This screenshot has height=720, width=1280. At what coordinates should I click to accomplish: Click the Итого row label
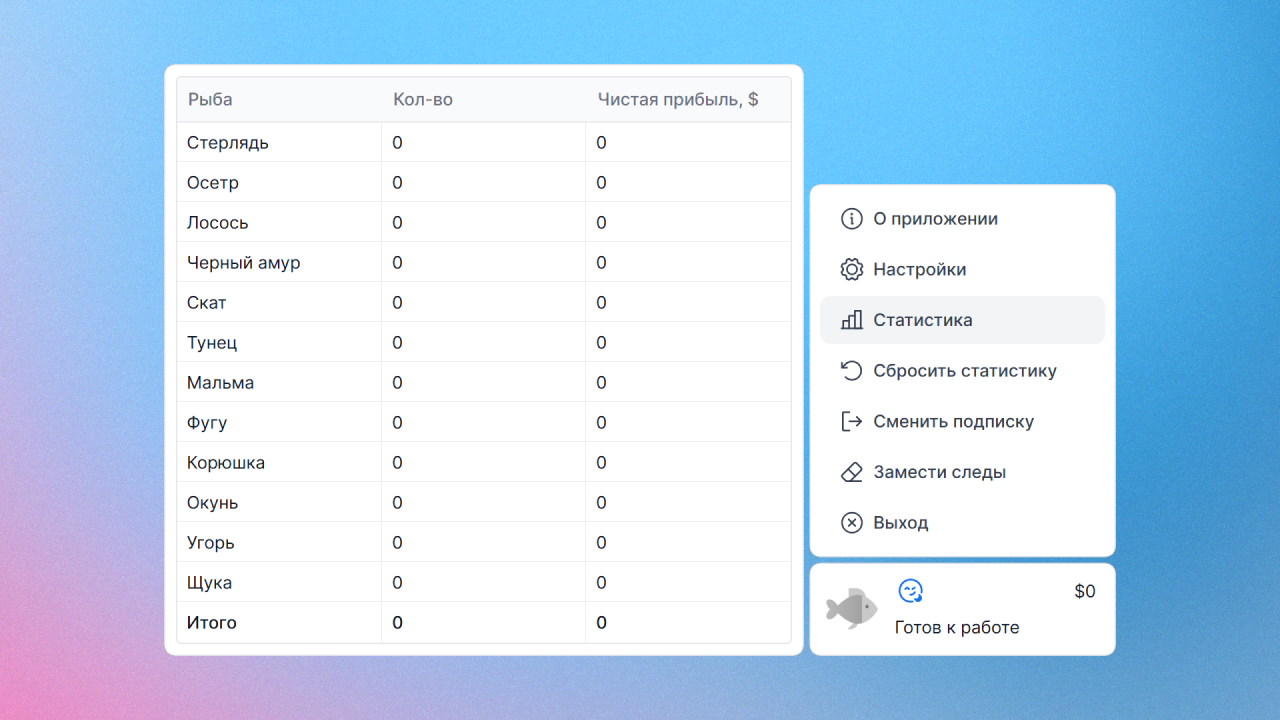pyautogui.click(x=212, y=623)
